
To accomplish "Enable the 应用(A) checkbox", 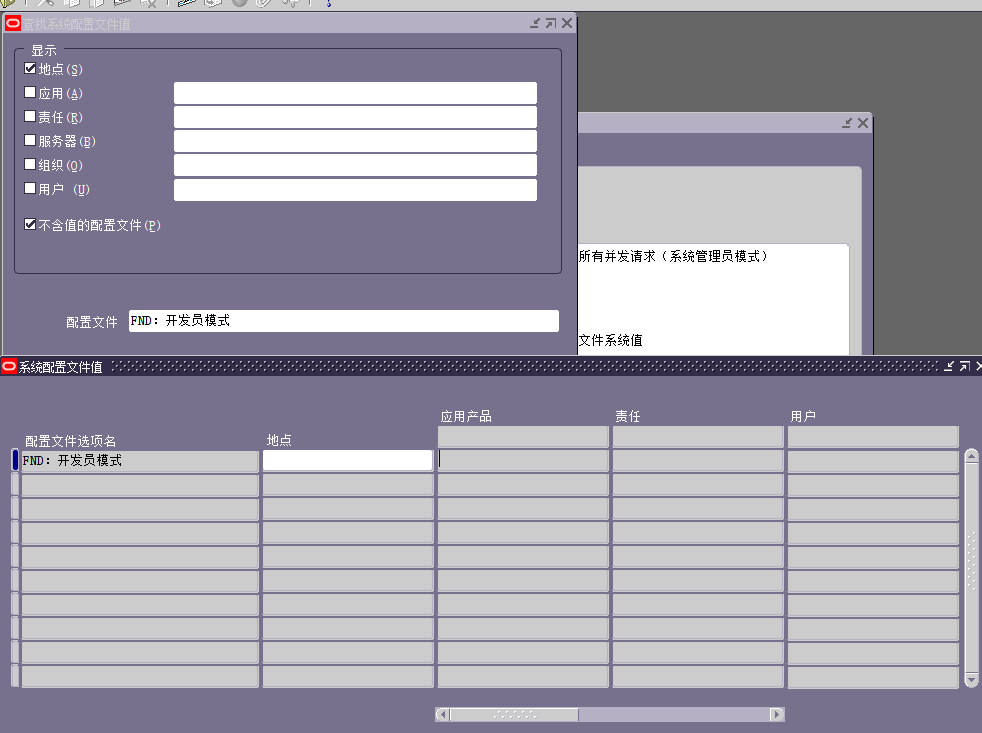I will coord(29,92).
